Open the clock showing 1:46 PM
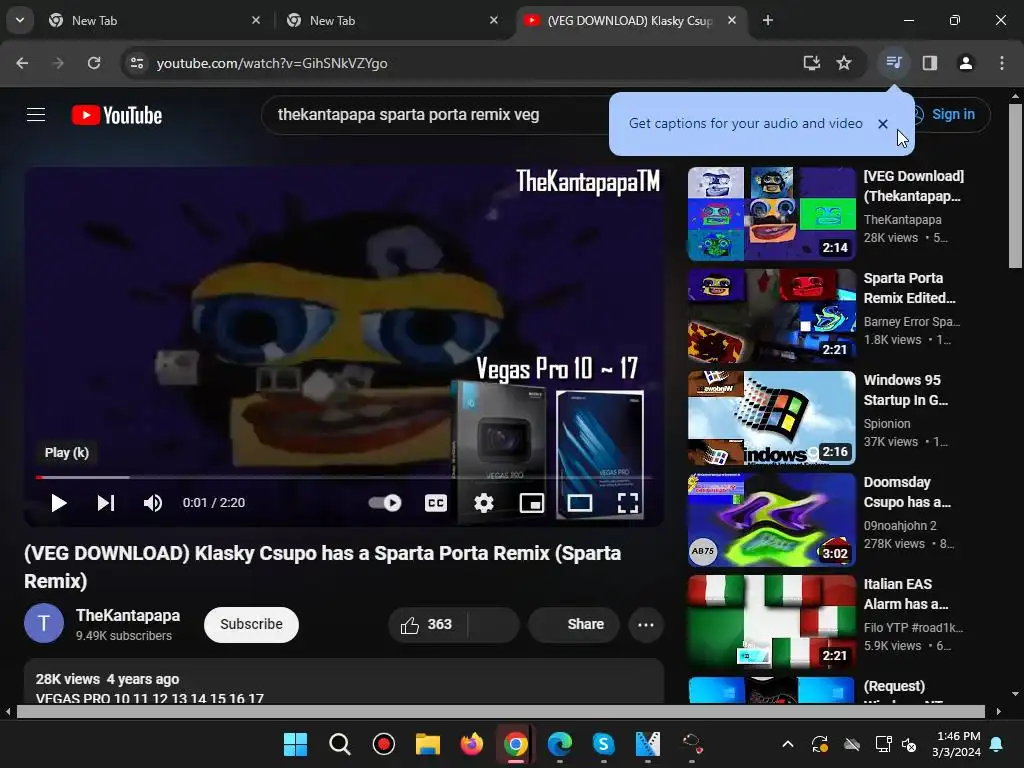The image size is (1024, 768). [x=956, y=744]
